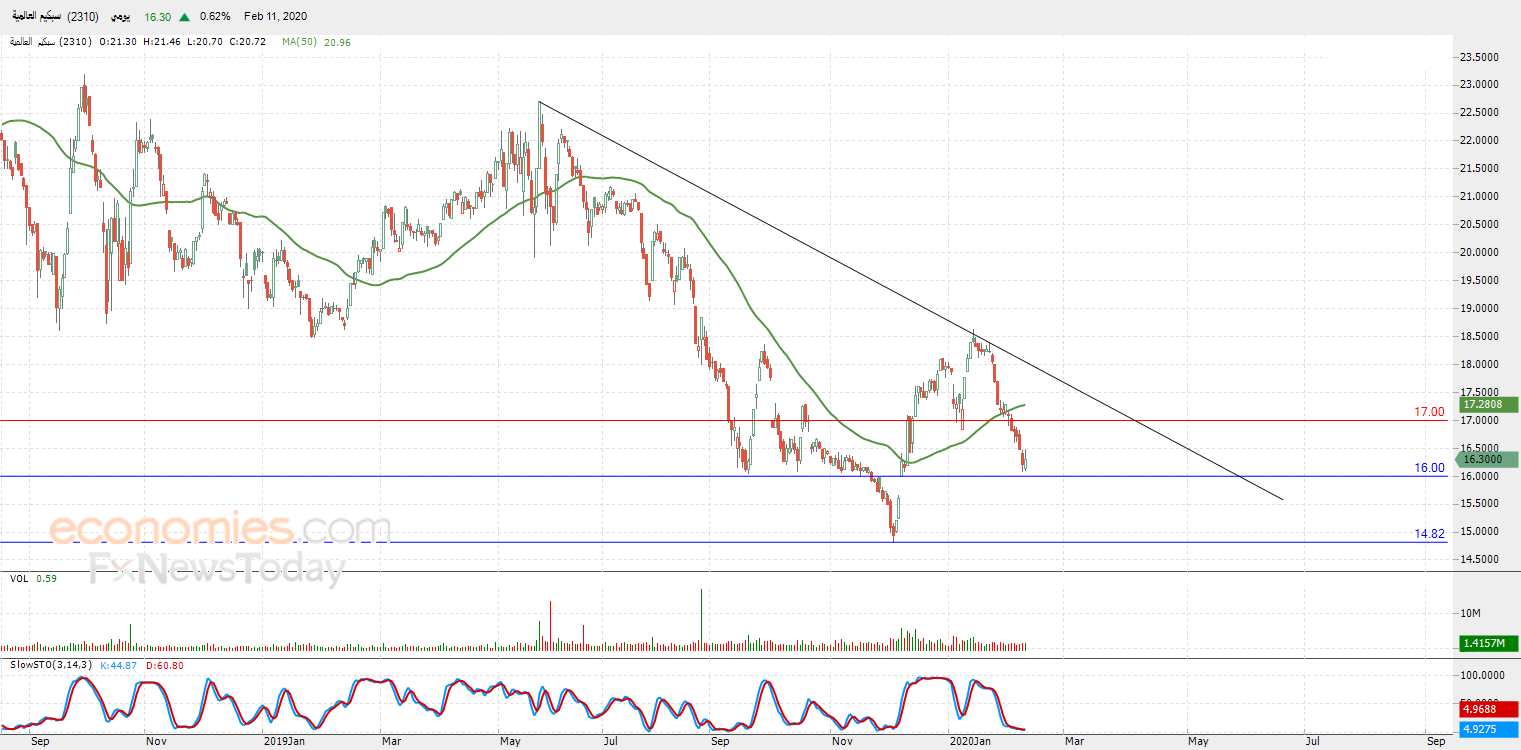Image resolution: width=1521 pixels, height=750 pixels.
Task: Select the red 17.00 resistance level label
Action: click(1429, 412)
